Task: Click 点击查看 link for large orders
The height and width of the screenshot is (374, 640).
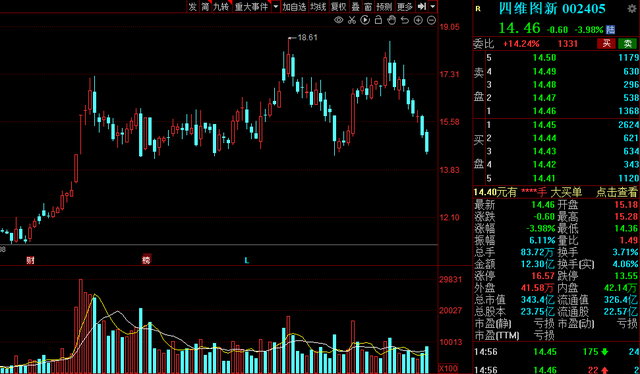Action: pyautogui.click(x=616, y=192)
